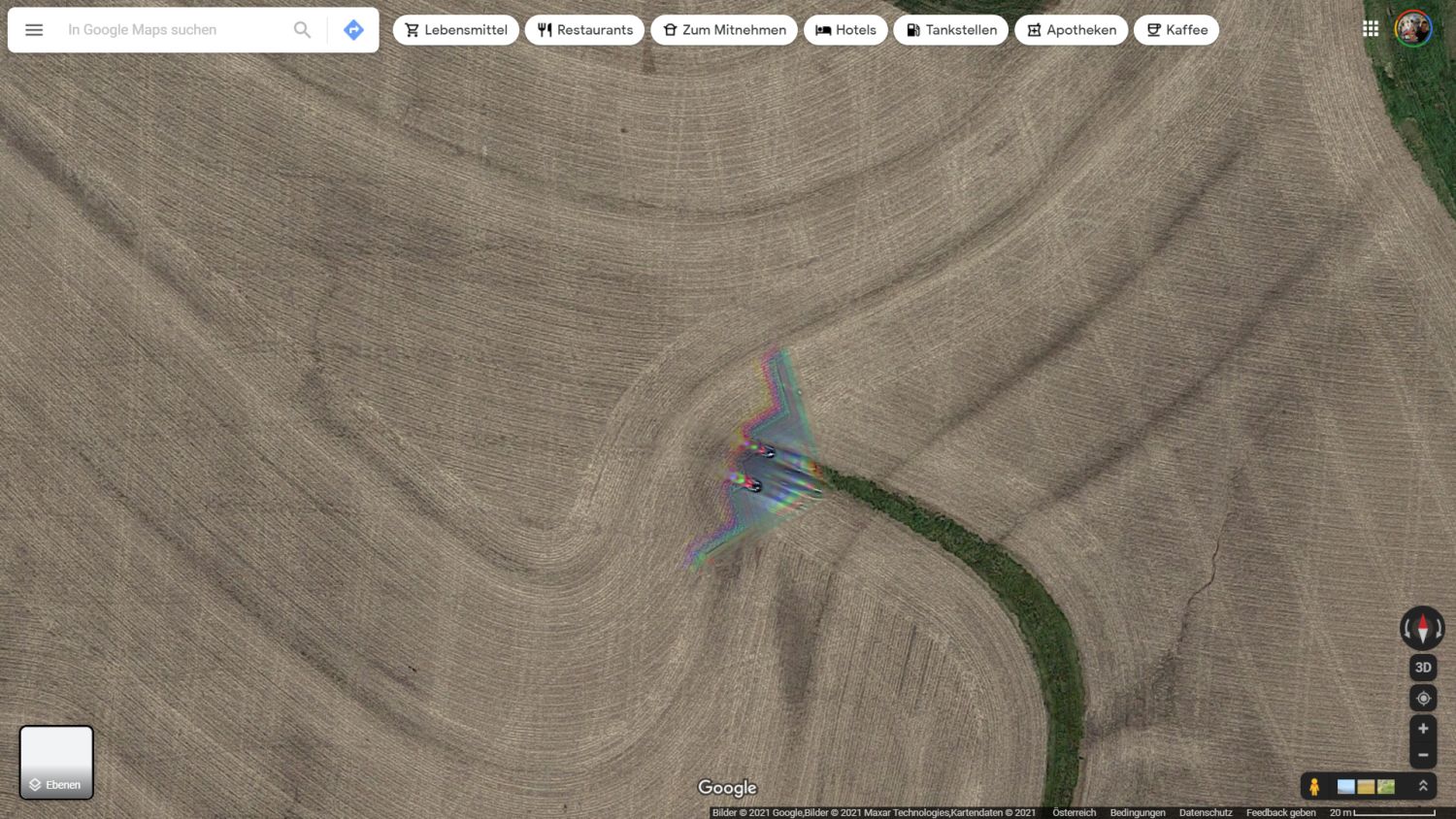Image resolution: width=1456 pixels, height=819 pixels.
Task: Reset orientation with the compass
Action: point(1422,629)
